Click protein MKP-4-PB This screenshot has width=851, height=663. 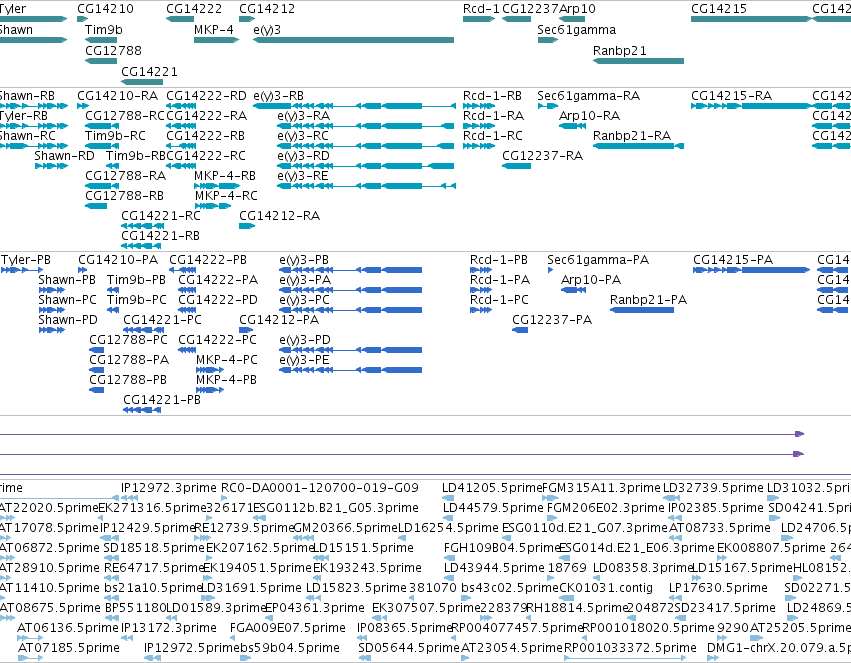coord(210,390)
